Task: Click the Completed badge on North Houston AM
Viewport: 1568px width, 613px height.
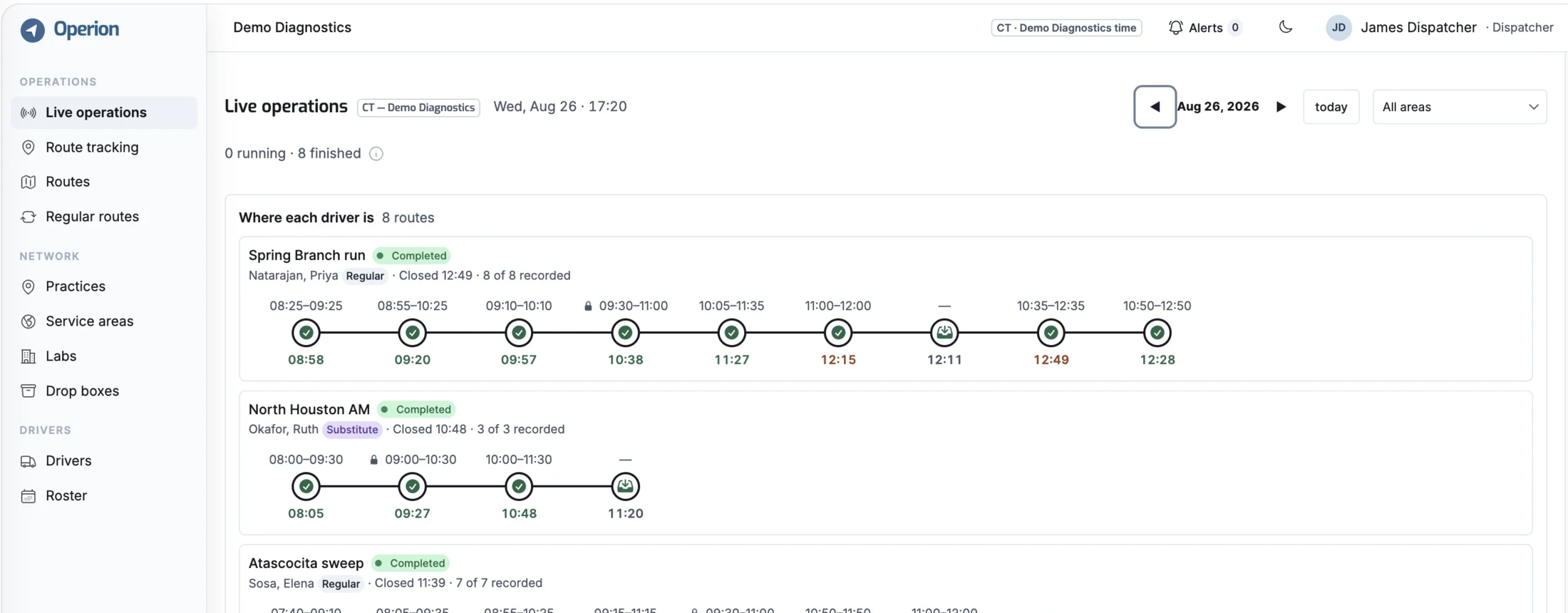Action: pos(417,410)
